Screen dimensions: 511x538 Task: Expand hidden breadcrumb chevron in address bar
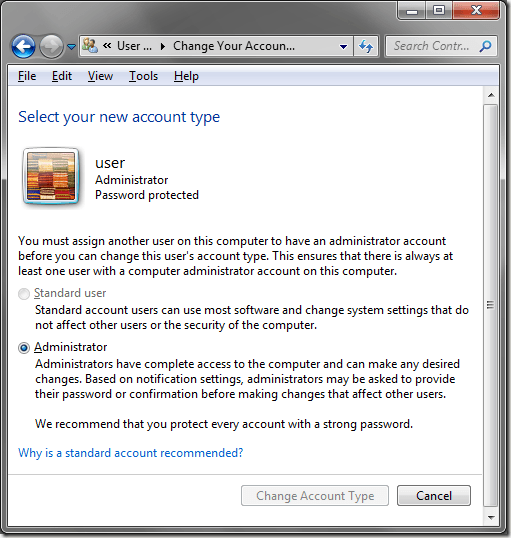(x=107, y=46)
